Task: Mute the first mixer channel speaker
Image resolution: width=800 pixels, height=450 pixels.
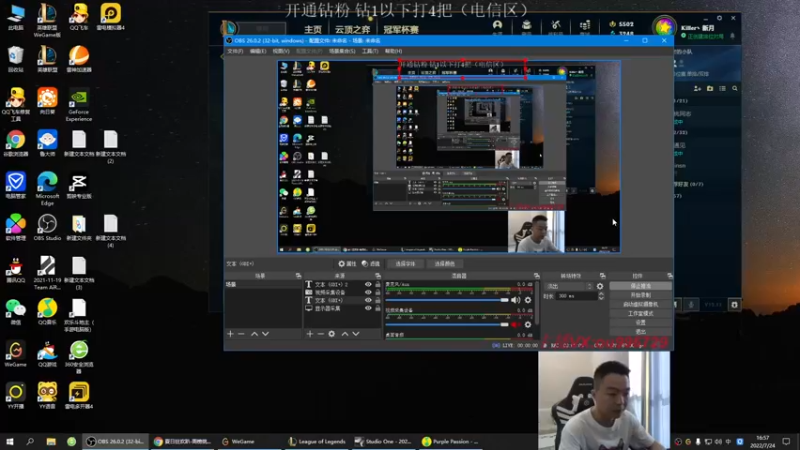Action: (516, 300)
